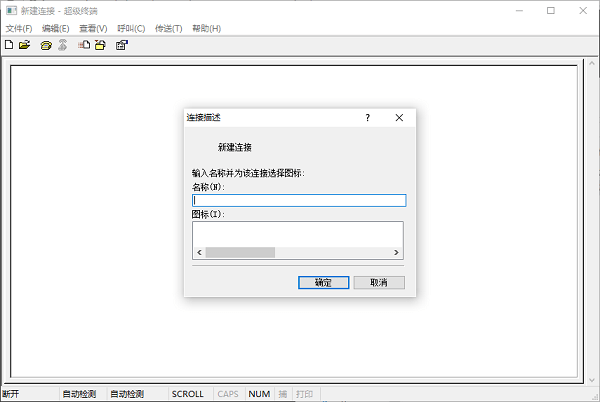
Task: Click the Open file folder toolbar icon
Action: [24, 45]
